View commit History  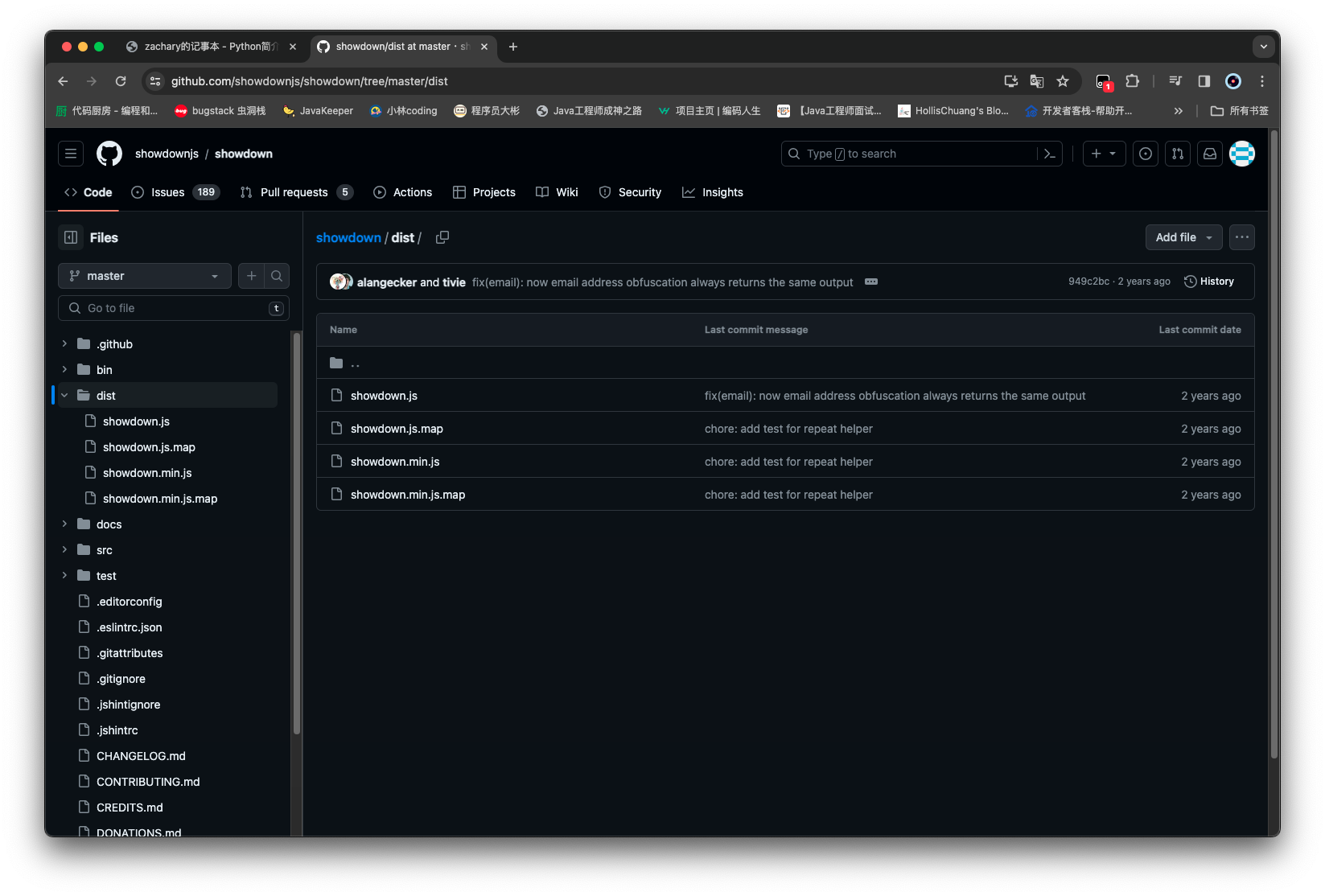[1209, 282]
